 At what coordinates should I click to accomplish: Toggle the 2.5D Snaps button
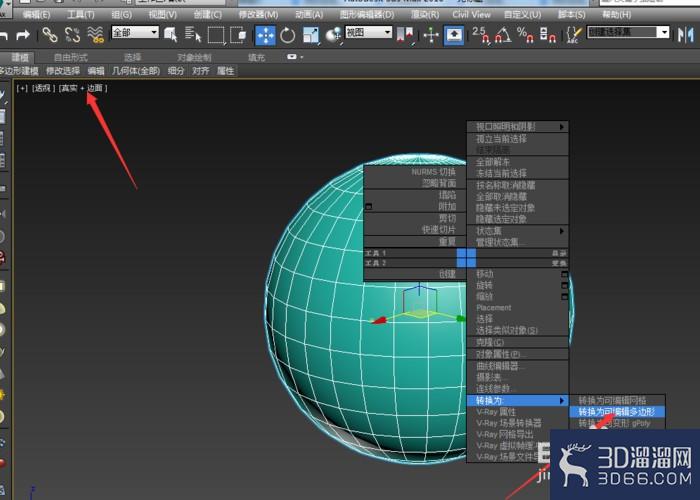(x=481, y=35)
